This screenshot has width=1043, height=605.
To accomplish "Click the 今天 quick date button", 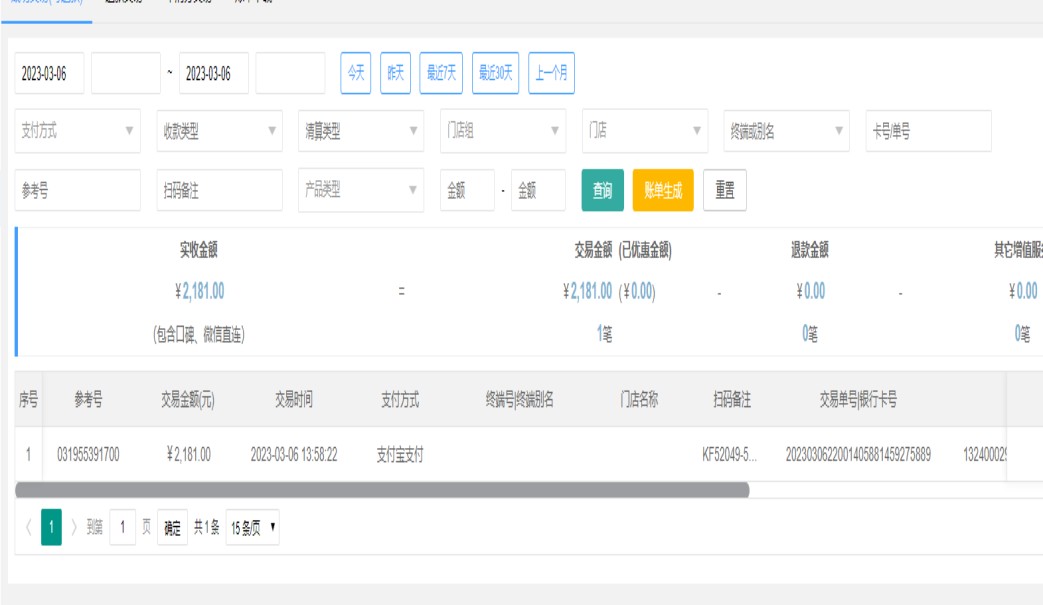I will tap(356, 73).
